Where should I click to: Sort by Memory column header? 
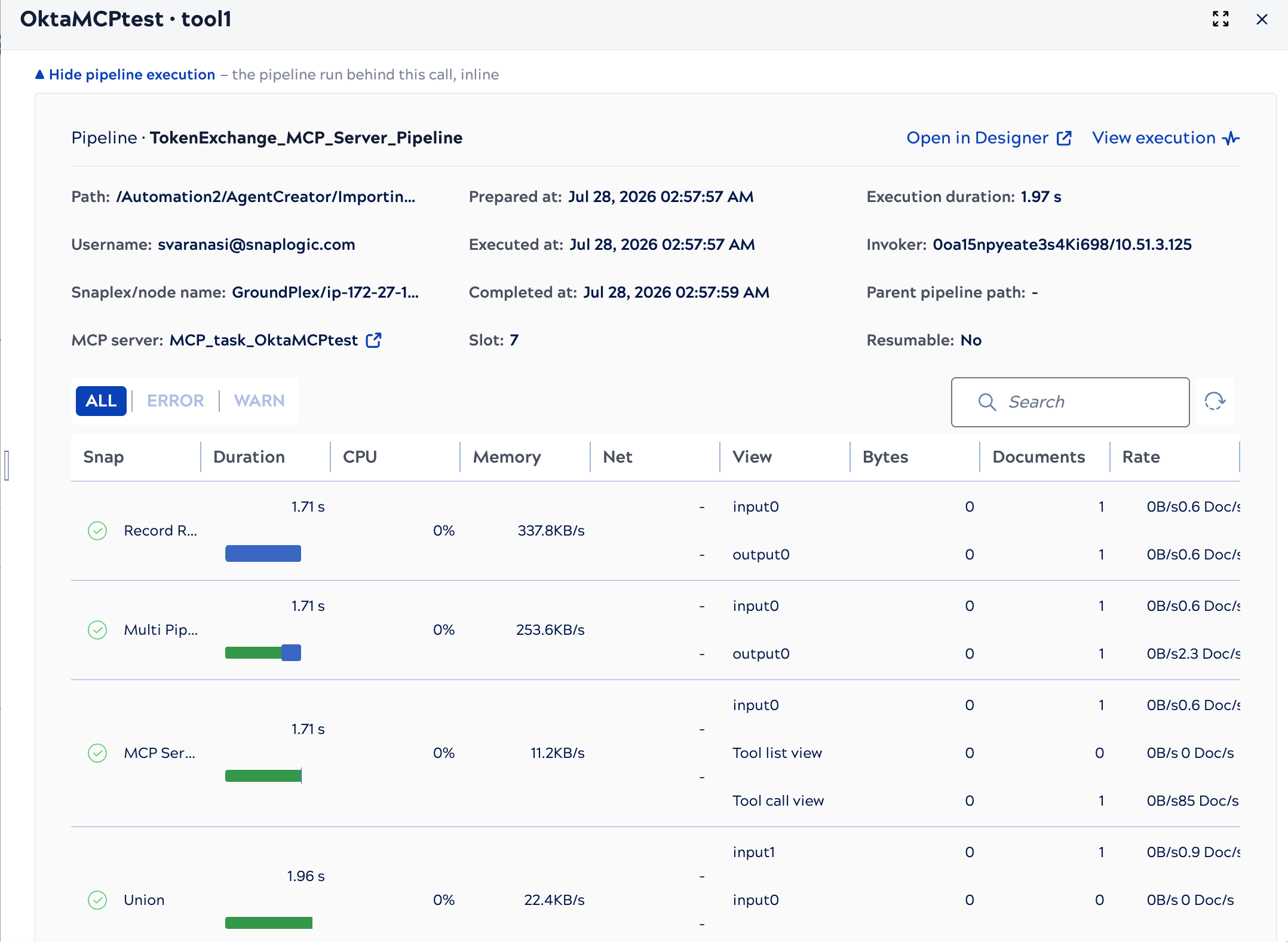pos(507,457)
